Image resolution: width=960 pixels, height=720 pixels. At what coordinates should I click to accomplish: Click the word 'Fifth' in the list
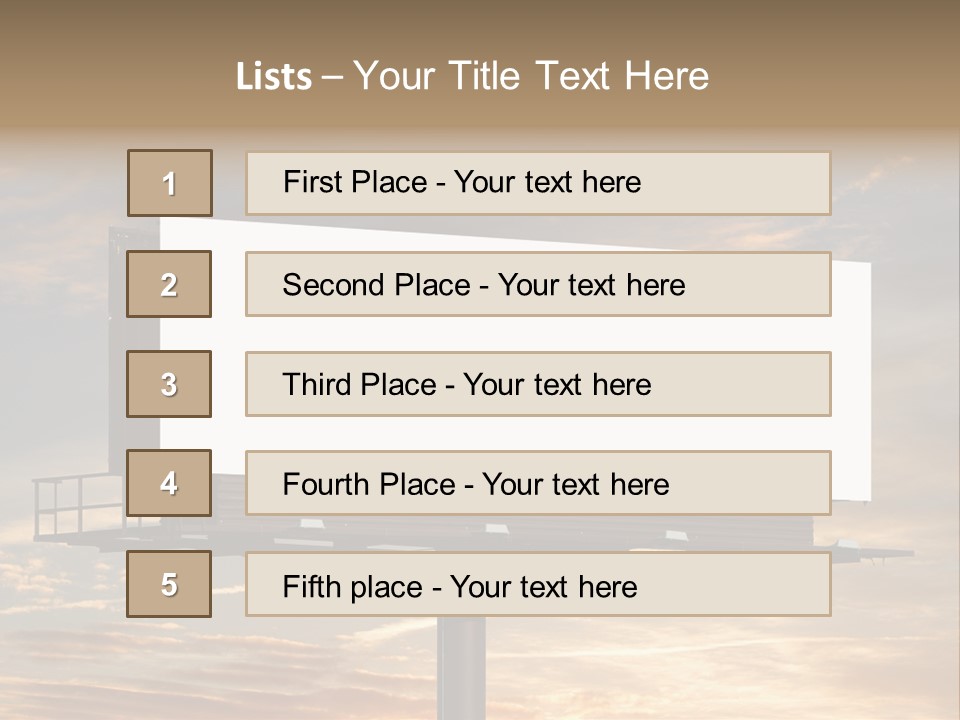312,586
